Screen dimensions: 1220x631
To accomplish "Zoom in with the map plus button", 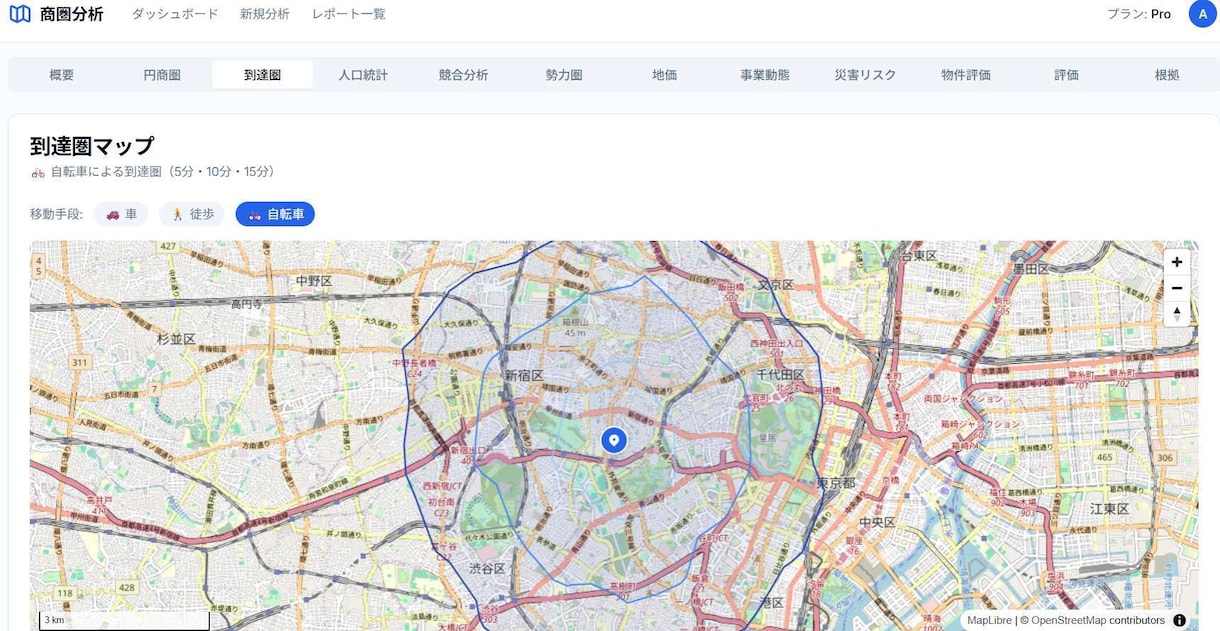I will pos(1177,262).
